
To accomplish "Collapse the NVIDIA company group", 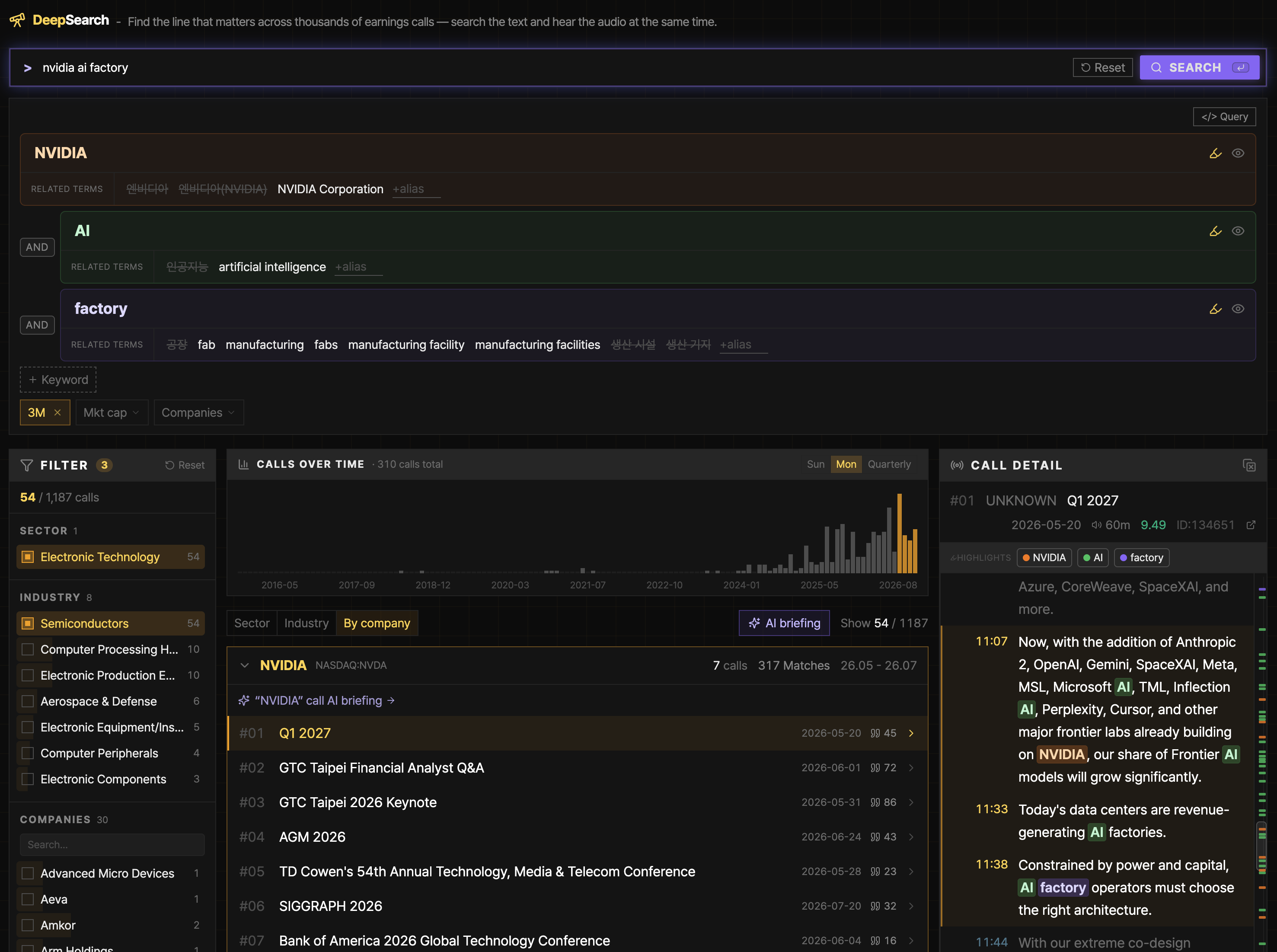I will click(244, 666).
